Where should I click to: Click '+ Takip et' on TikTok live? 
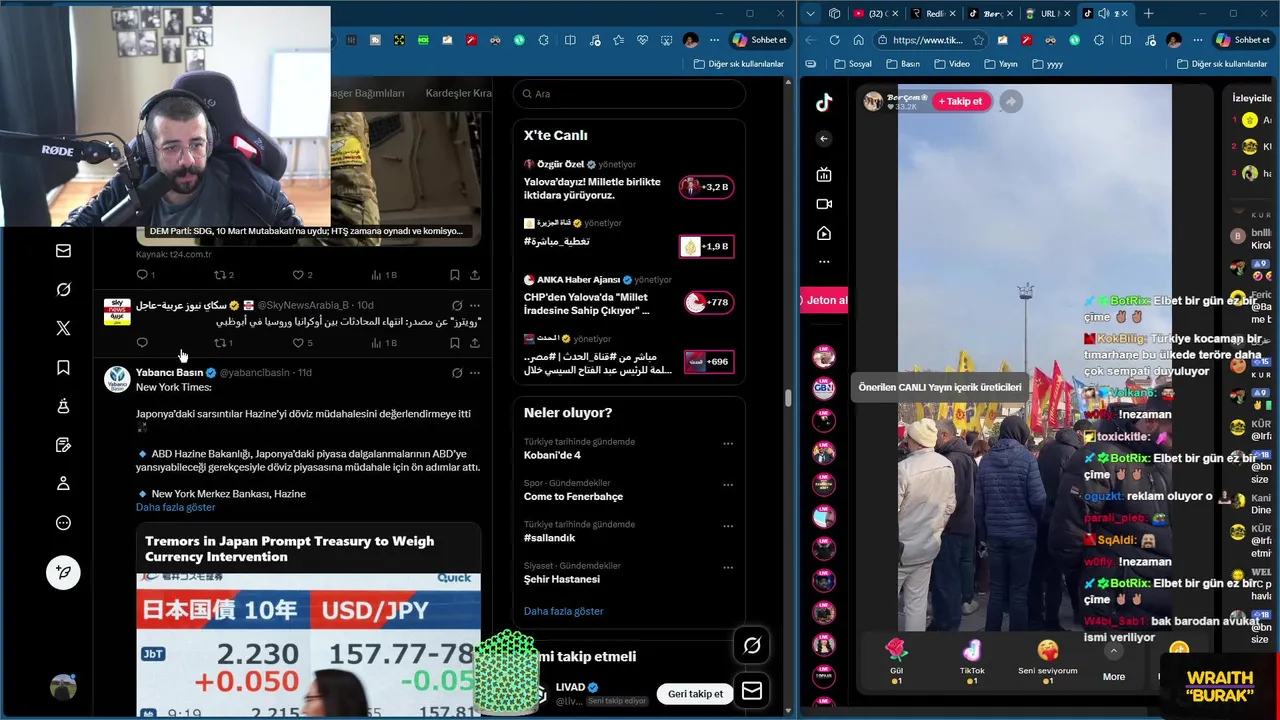[x=960, y=101]
